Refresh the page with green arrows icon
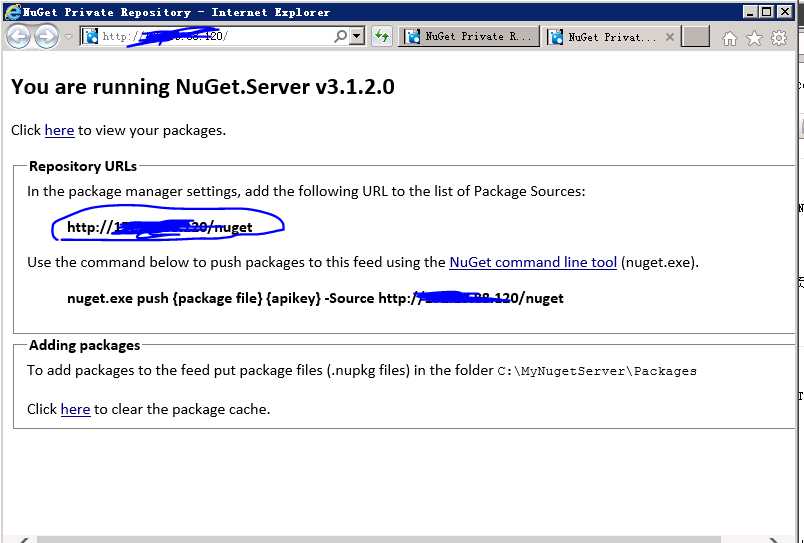This screenshot has width=804, height=543. point(381,36)
